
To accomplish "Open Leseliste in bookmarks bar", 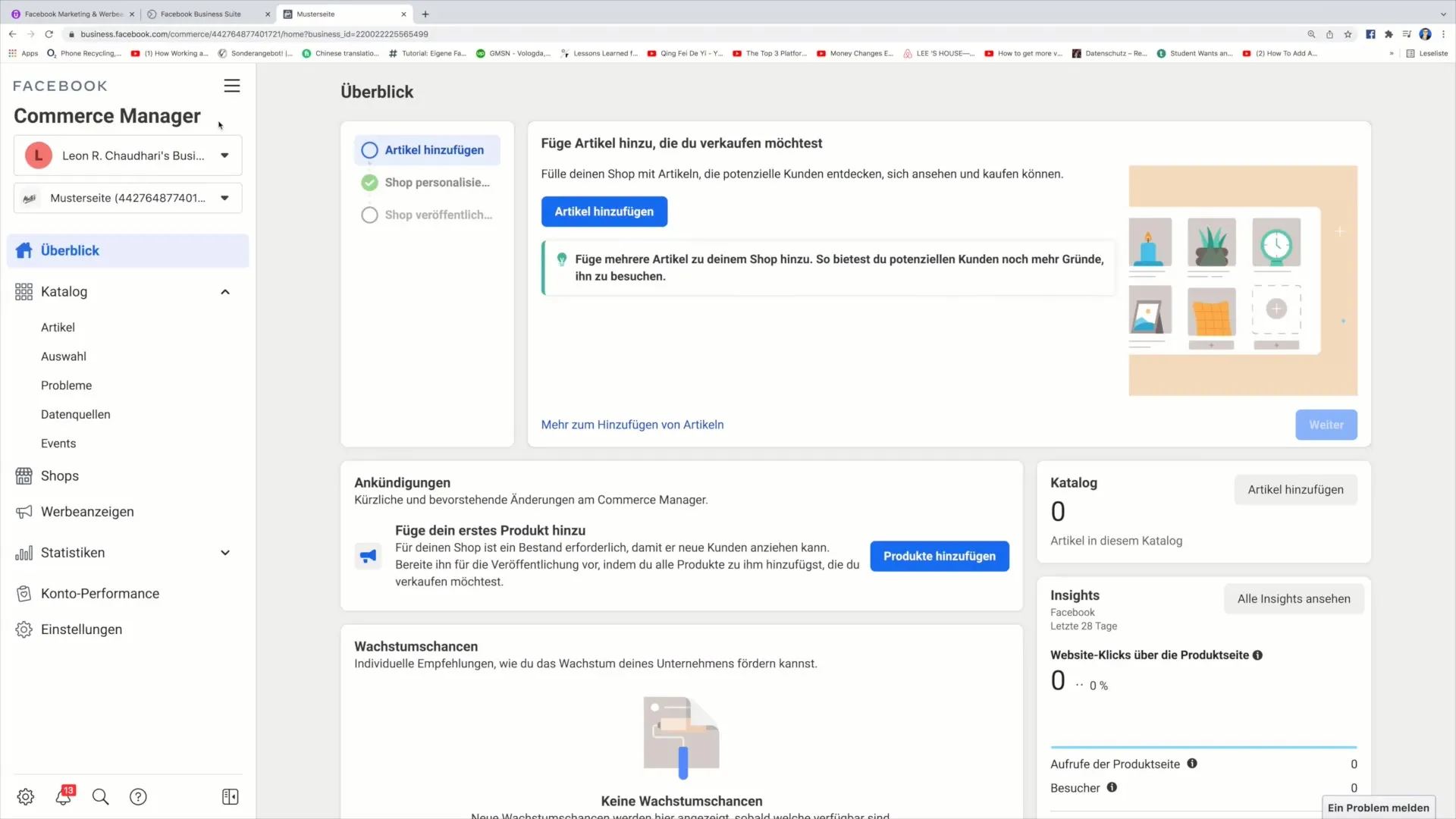I will [x=1427, y=53].
